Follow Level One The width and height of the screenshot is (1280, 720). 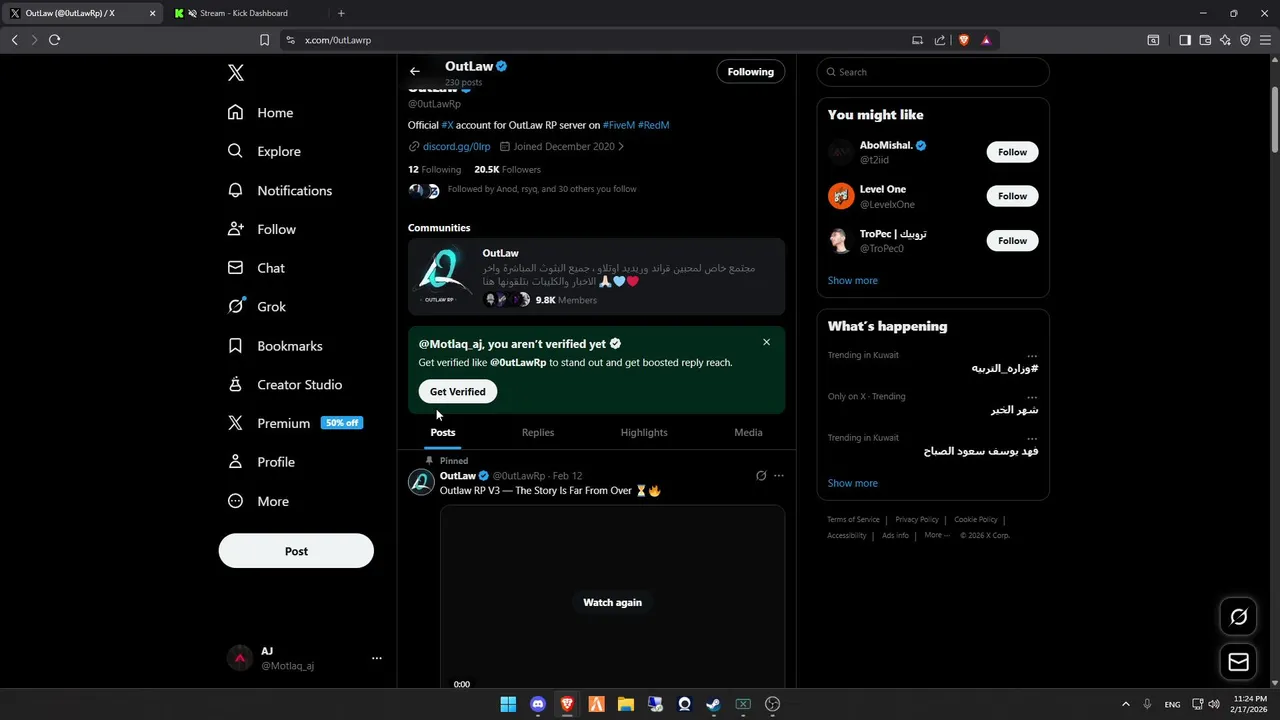pos(1012,196)
